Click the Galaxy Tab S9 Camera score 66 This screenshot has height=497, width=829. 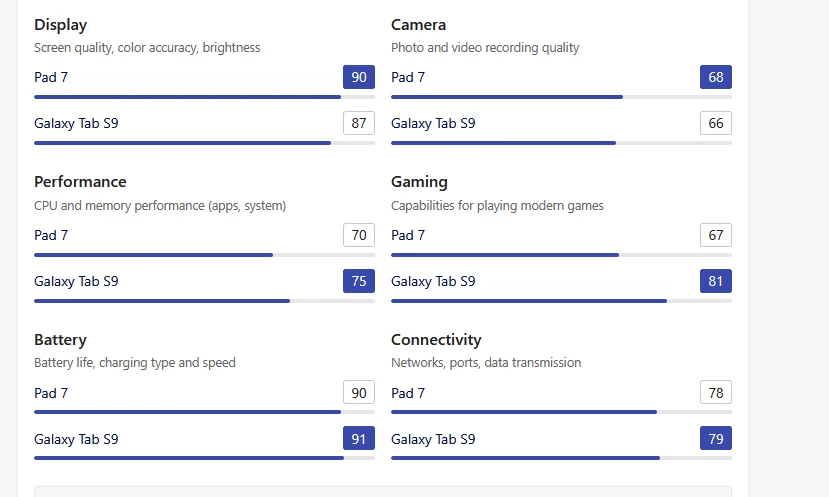click(716, 123)
